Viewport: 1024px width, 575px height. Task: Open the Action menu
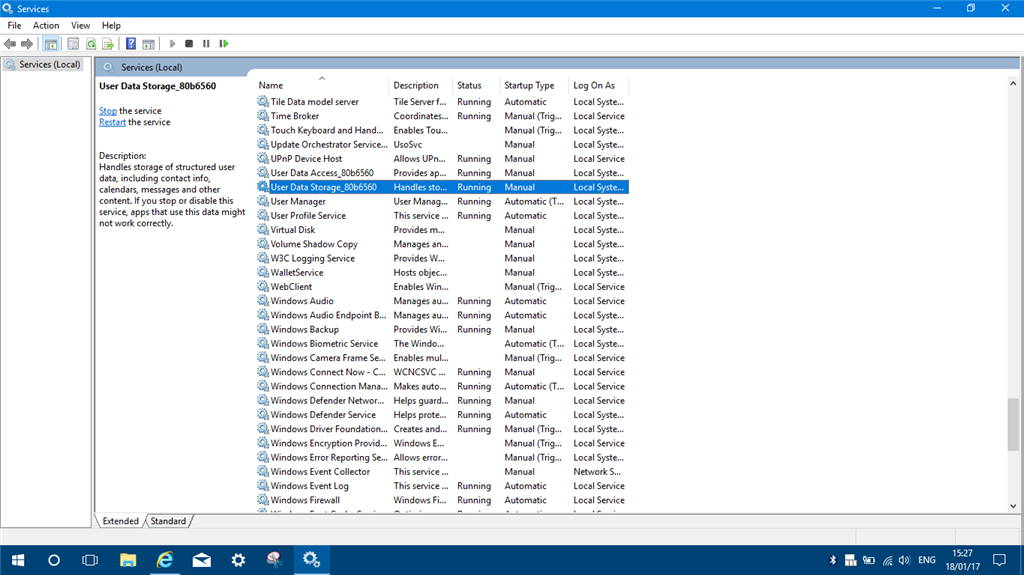(x=46, y=25)
